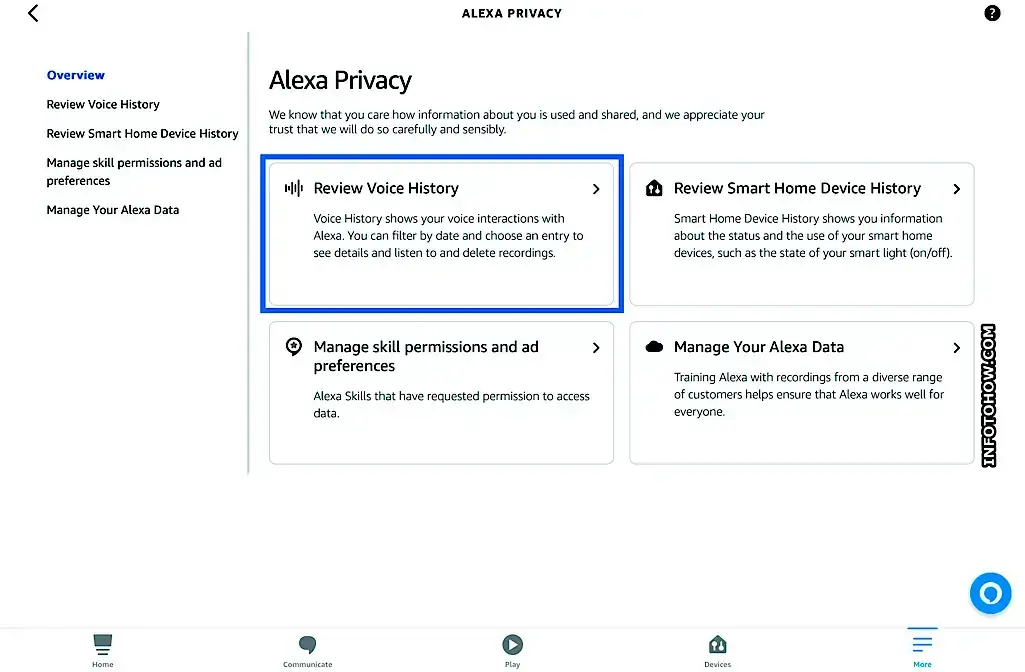The image size is (1025, 672).
Task: Select Manage skill permissions and ad preferences sidebar item
Action: point(134,171)
